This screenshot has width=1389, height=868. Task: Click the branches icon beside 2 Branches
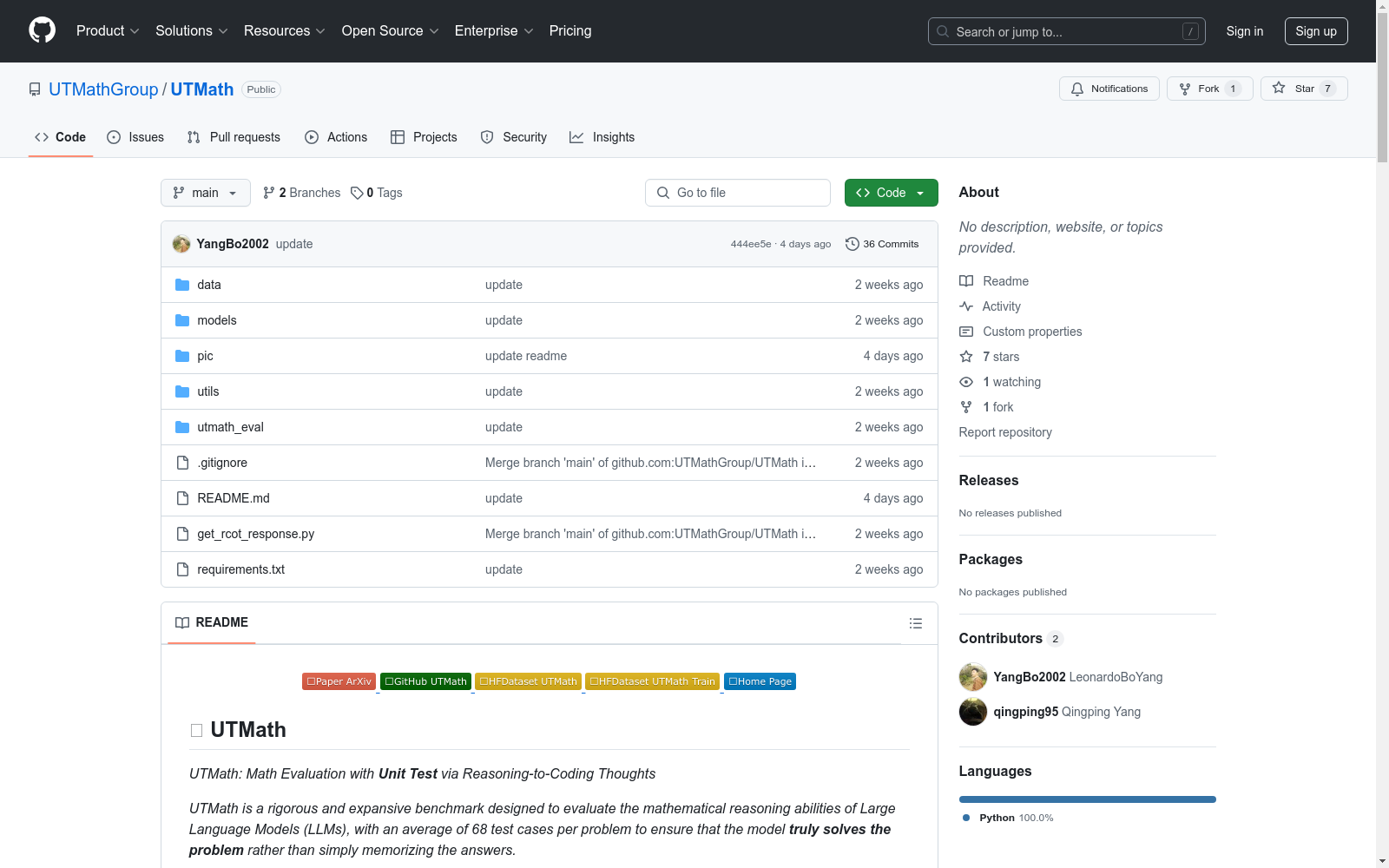click(269, 193)
